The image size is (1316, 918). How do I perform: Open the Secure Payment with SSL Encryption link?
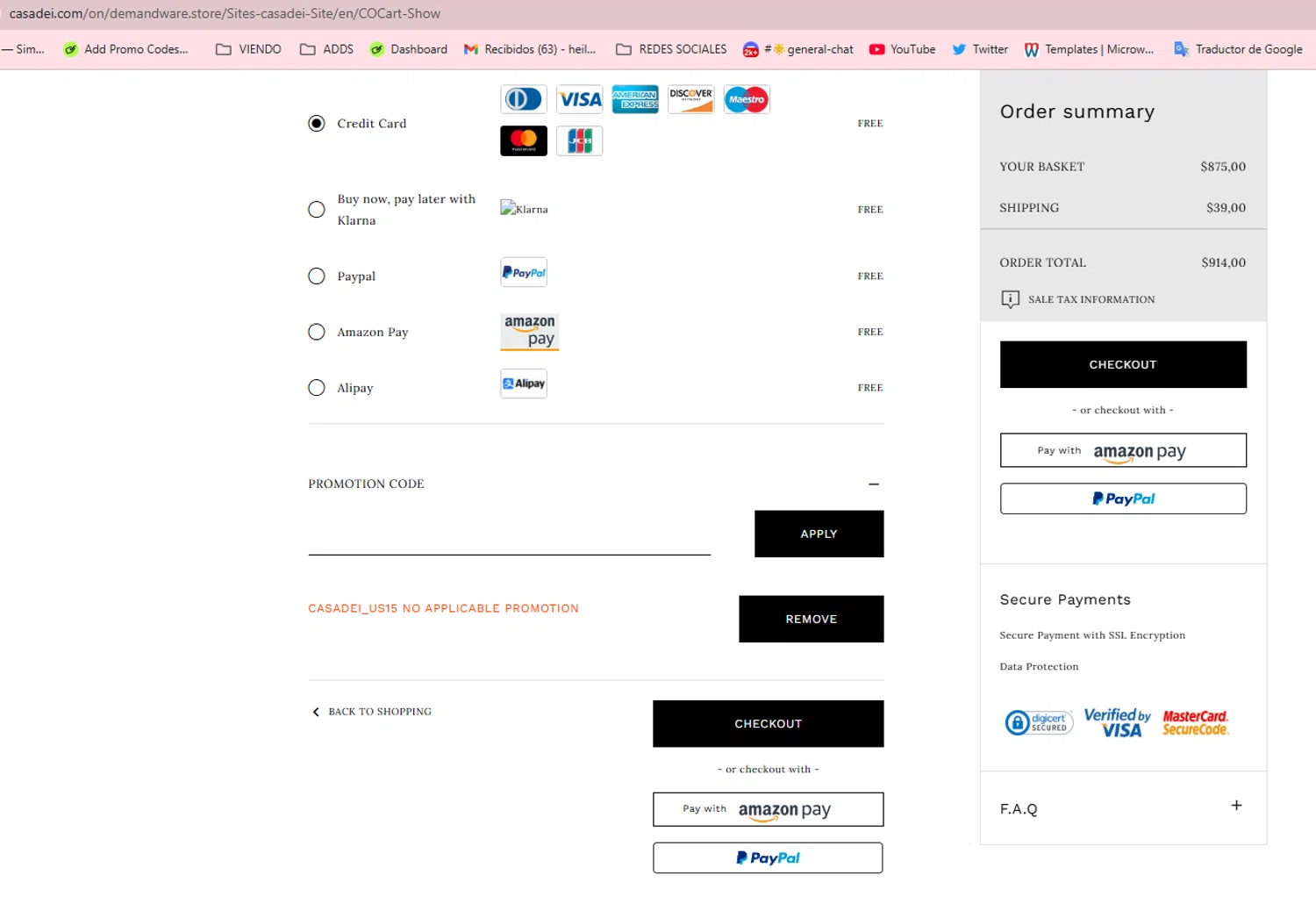(x=1092, y=635)
